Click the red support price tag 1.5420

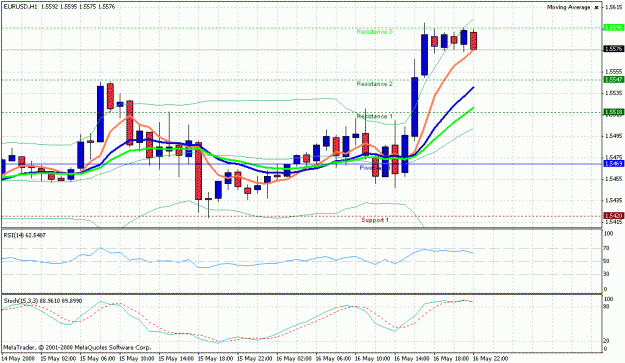[614, 216]
